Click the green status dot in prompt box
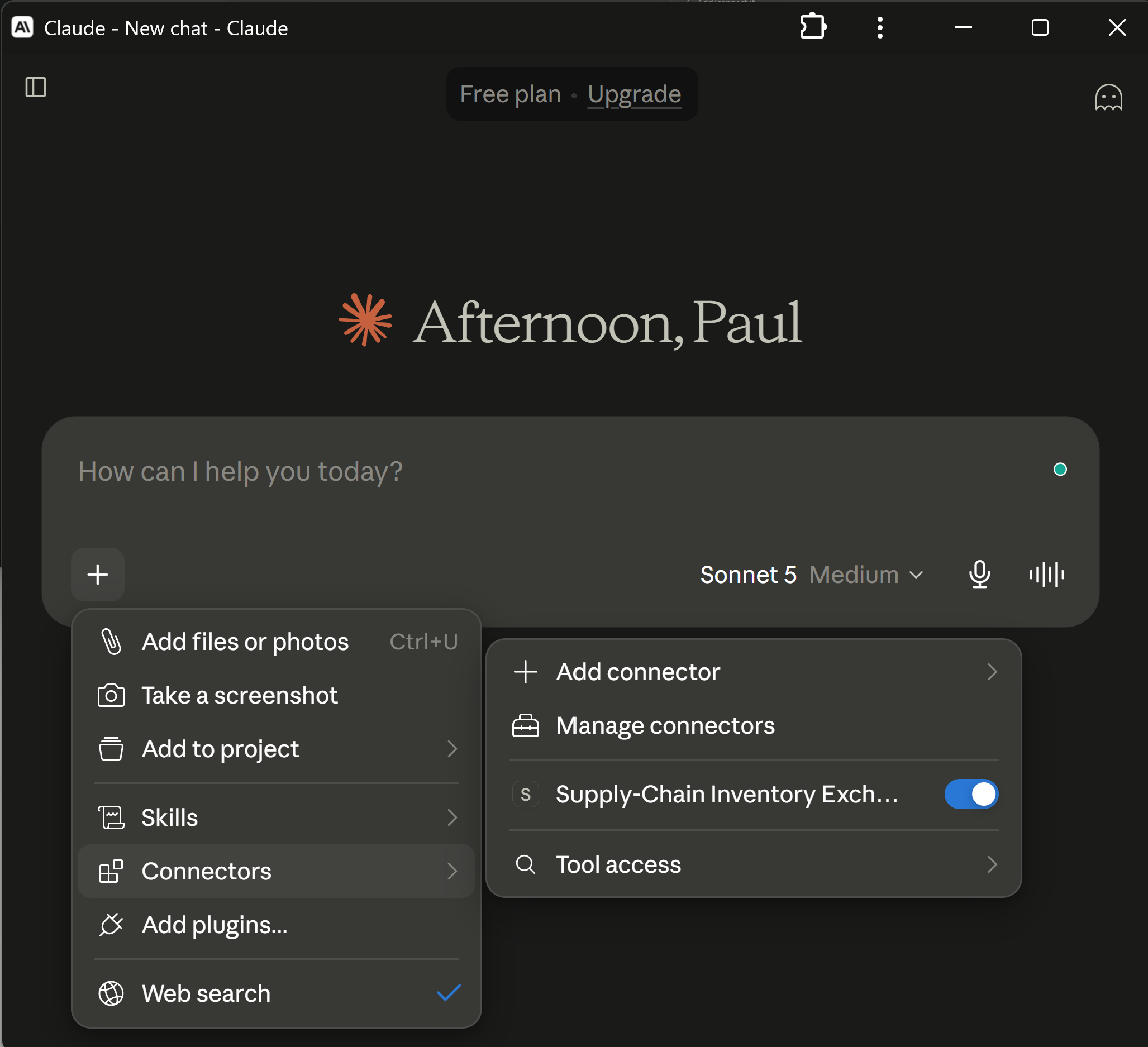 click(1060, 469)
